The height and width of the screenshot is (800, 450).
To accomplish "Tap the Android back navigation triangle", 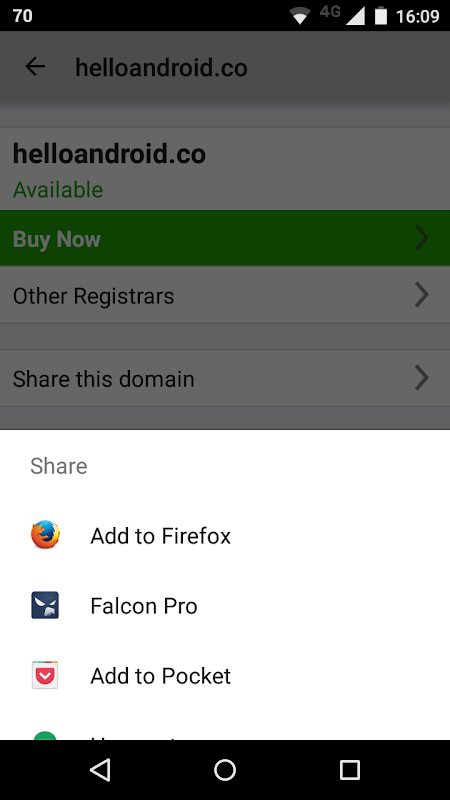I will coord(100,769).
